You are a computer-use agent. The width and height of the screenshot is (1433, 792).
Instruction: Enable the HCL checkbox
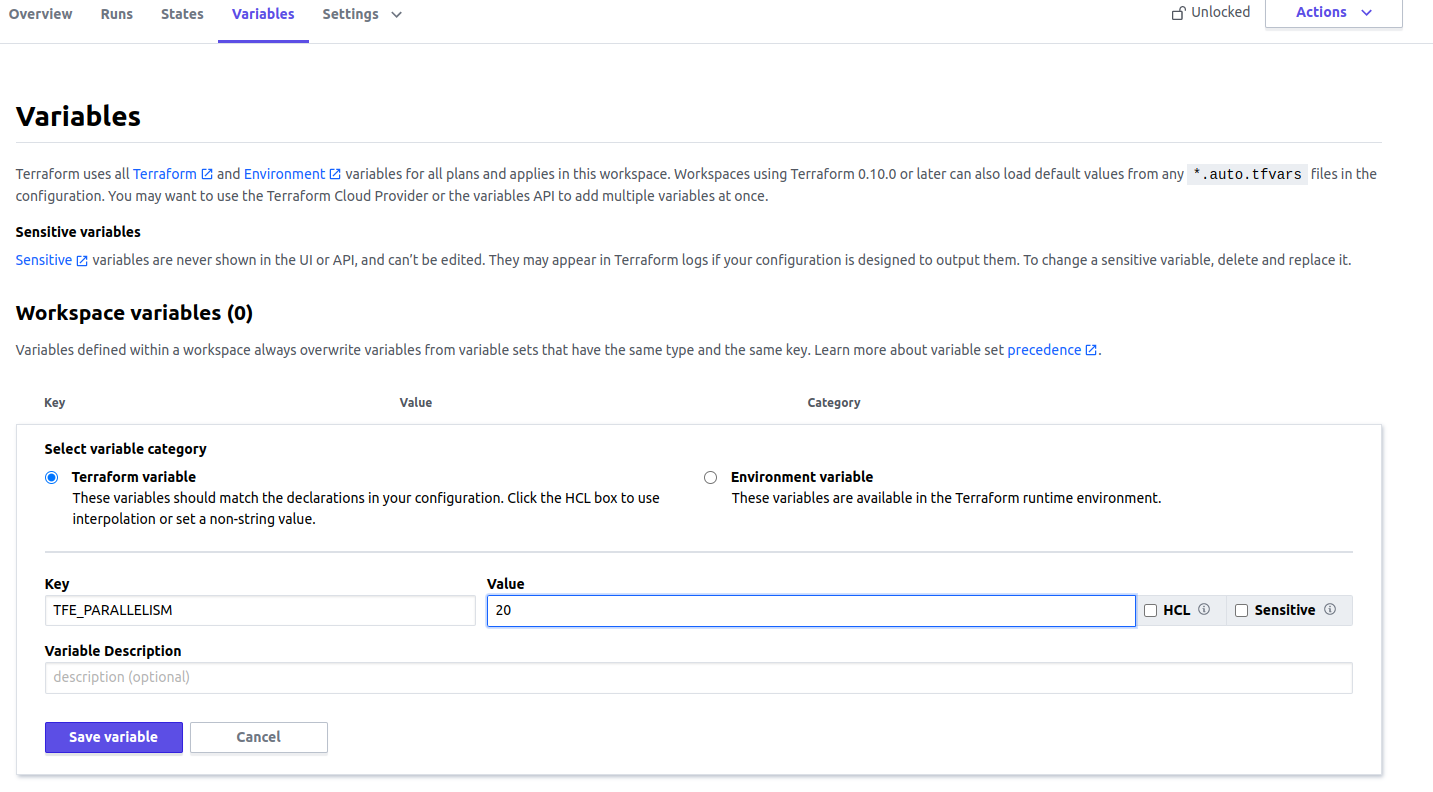pyautogui.click(x=1149, y=610)
